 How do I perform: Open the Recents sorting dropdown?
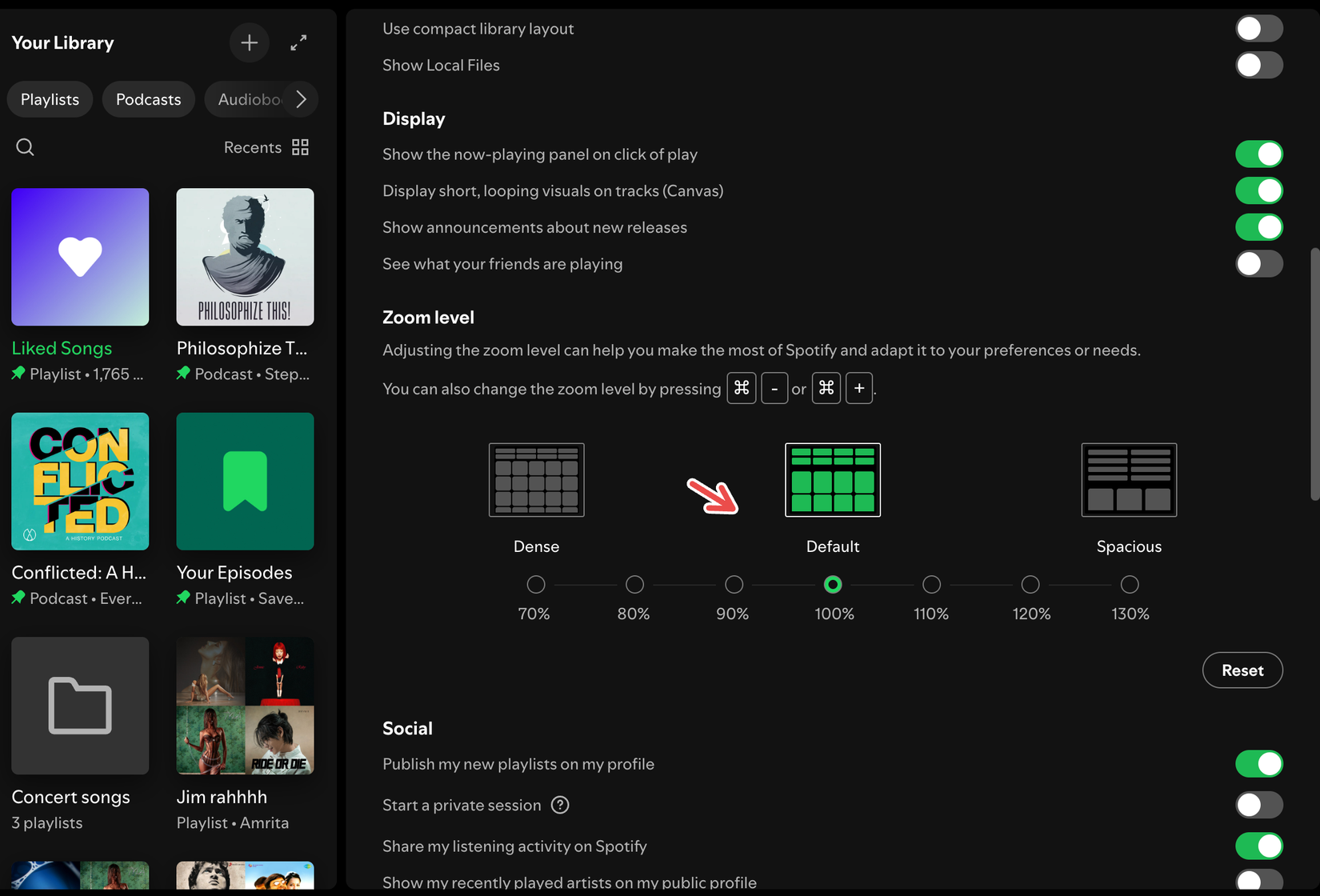(x=252, y=146)
